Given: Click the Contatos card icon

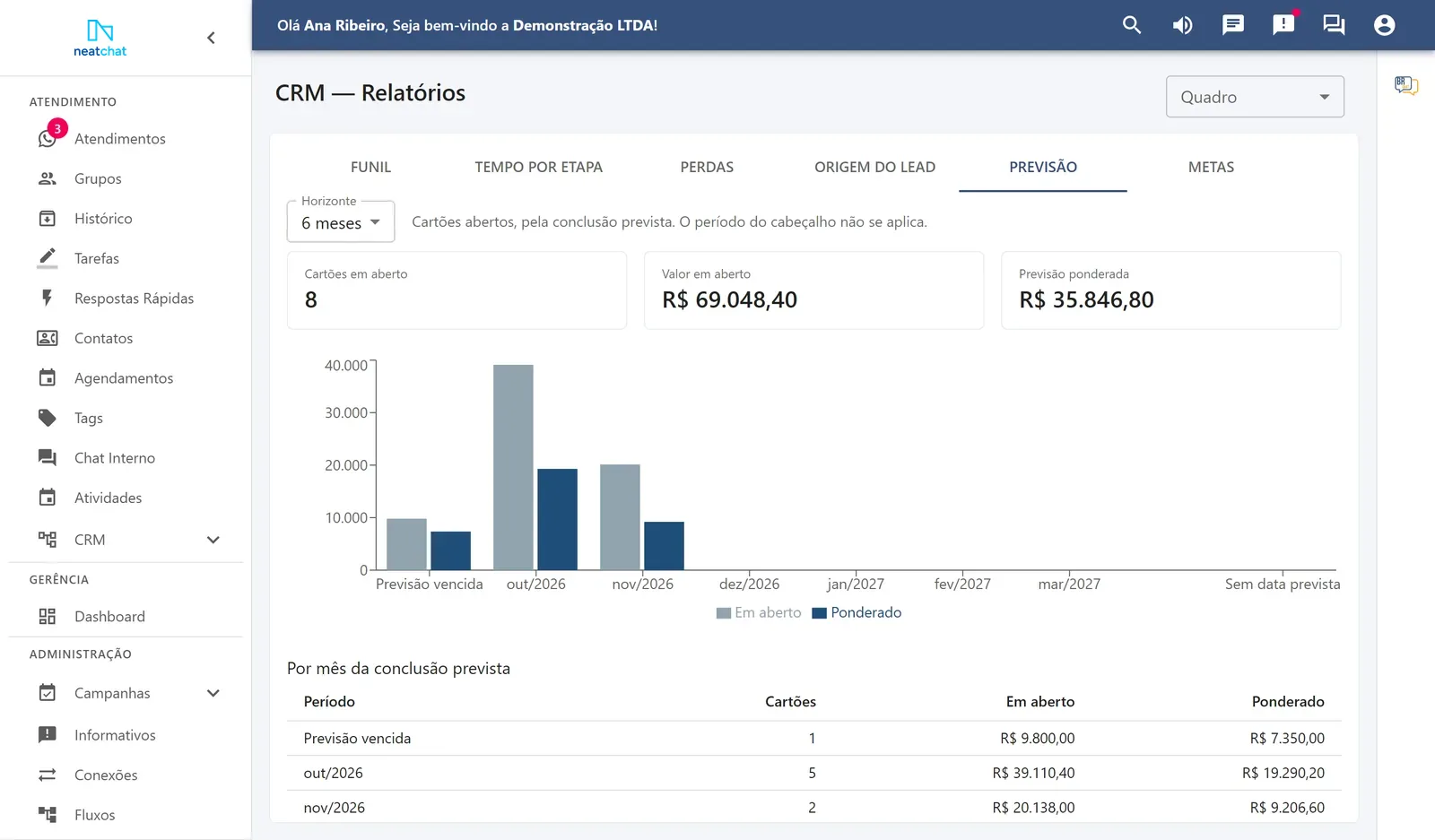Looking at the screenshot, I should click(48, 338).
